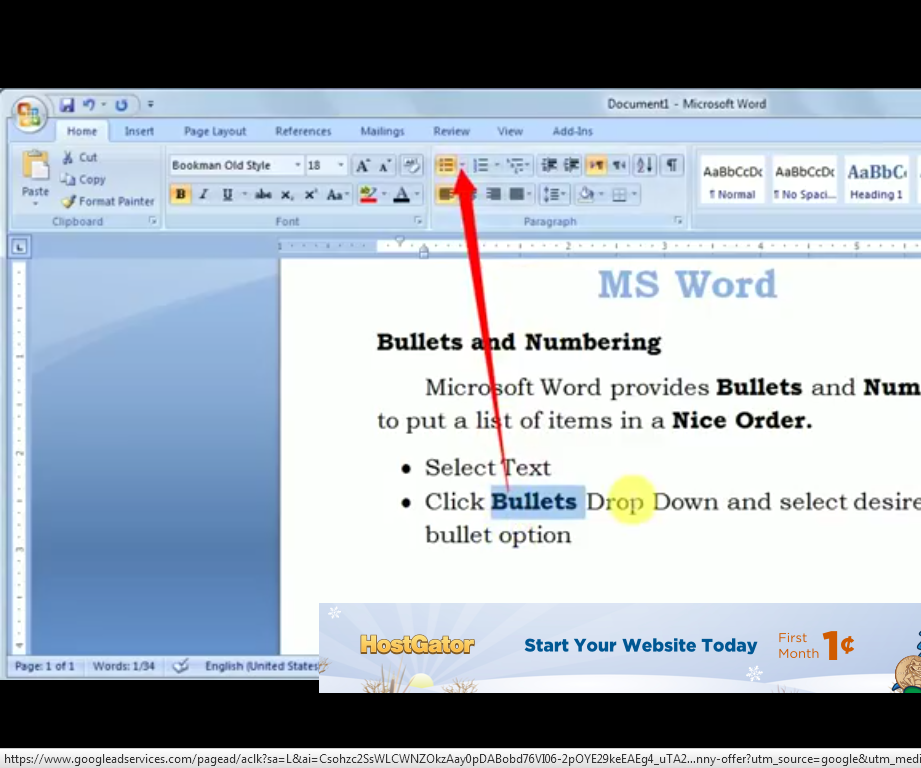Open the font name dropdown
Image resolution: width=921 pixels, height=768 pixels.
(298, 166)
